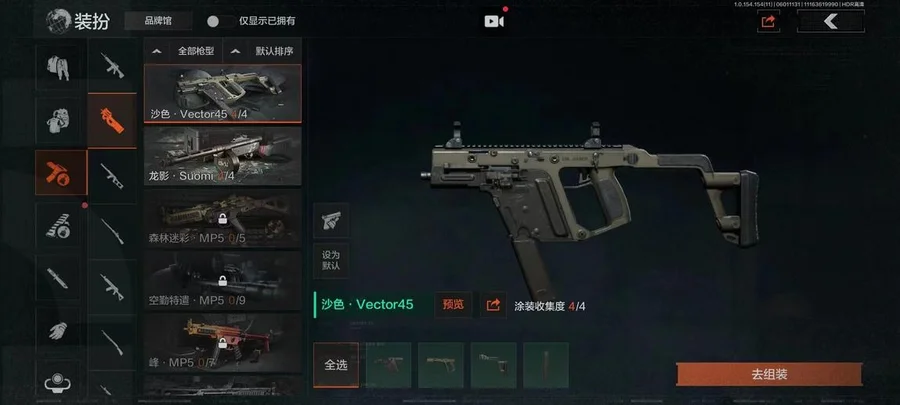Select the 龙影 Suomi skin thumbnail
900x405 pixels.
(223, 155)
